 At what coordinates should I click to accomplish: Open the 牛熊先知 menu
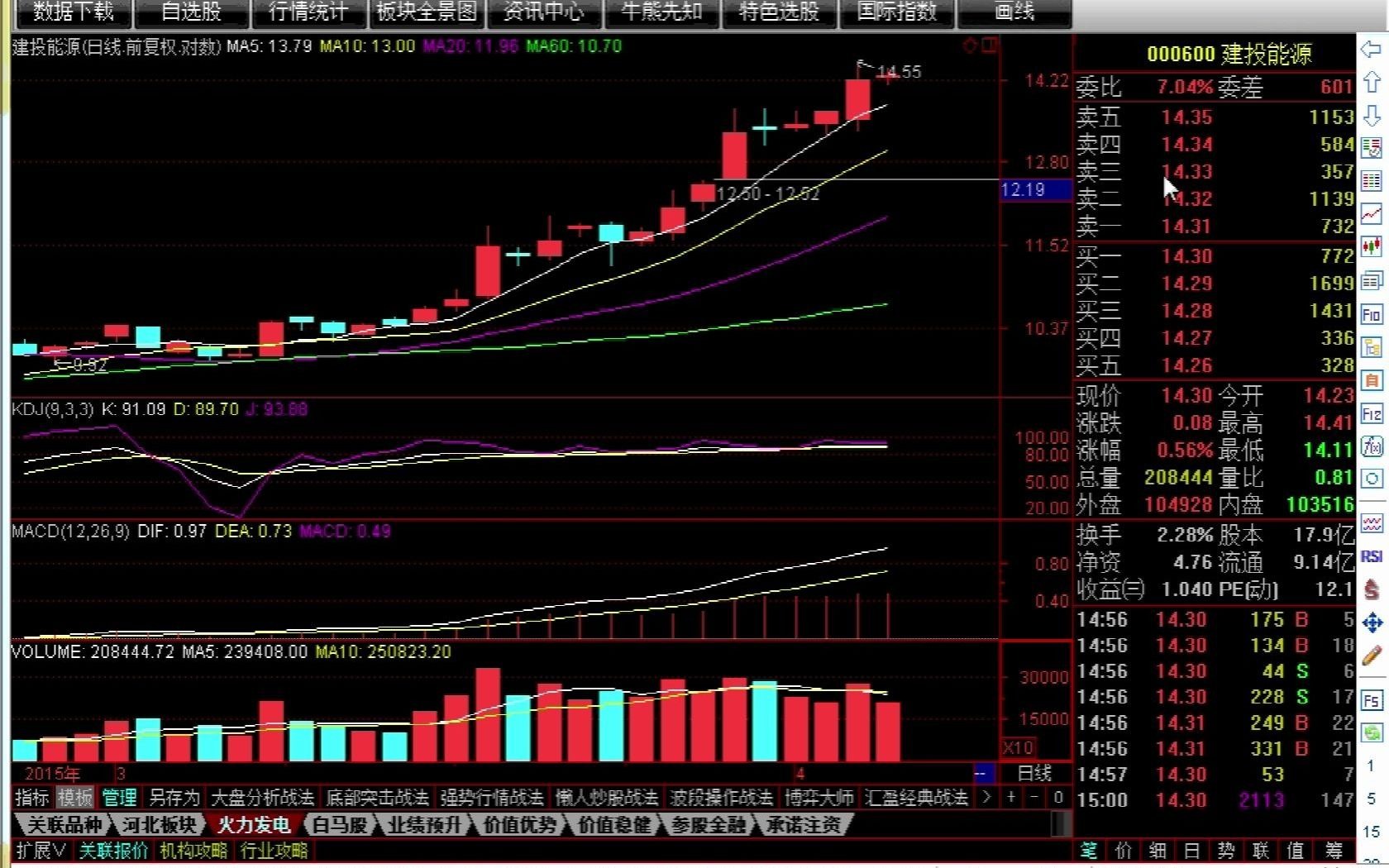click(x=661, y=12)
